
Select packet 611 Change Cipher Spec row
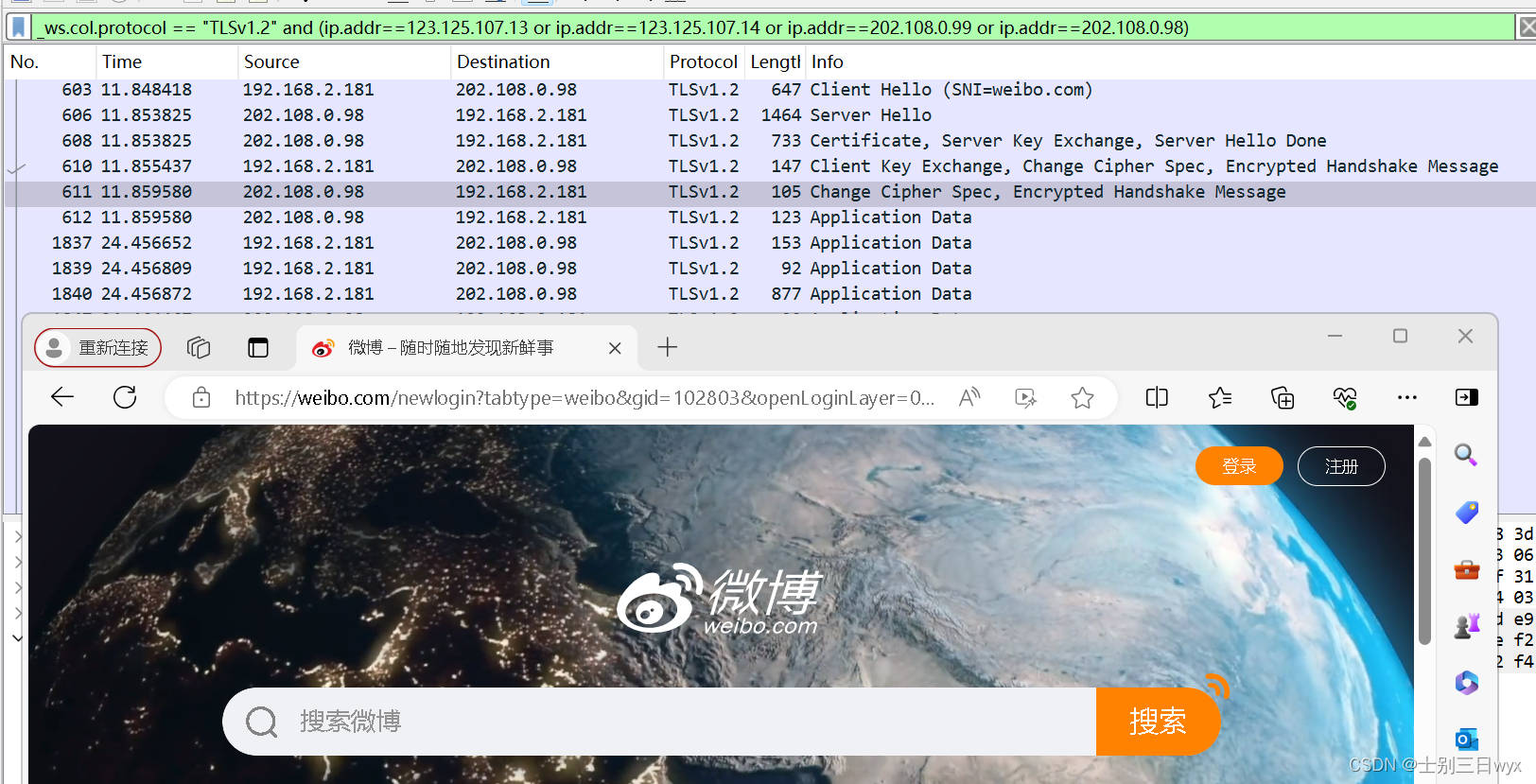(x=770, y=192)
